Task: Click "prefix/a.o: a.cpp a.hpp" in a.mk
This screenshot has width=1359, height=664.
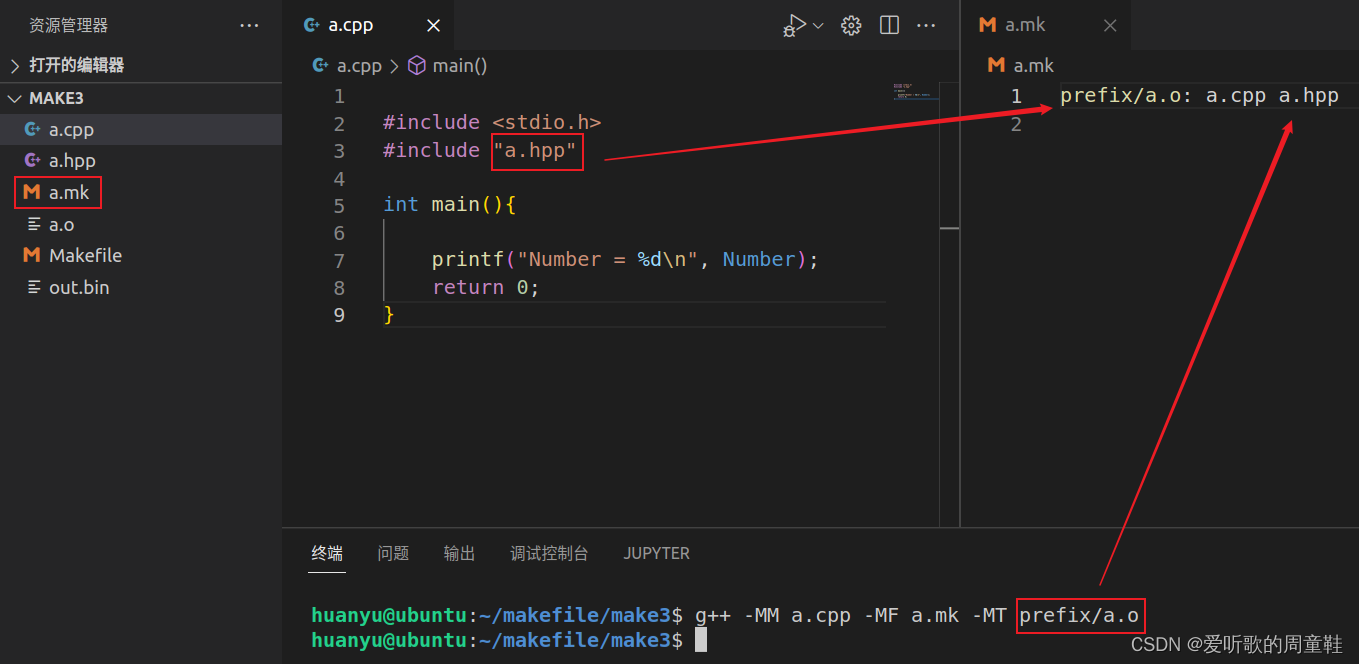Action: click(x=1199, y=96)
